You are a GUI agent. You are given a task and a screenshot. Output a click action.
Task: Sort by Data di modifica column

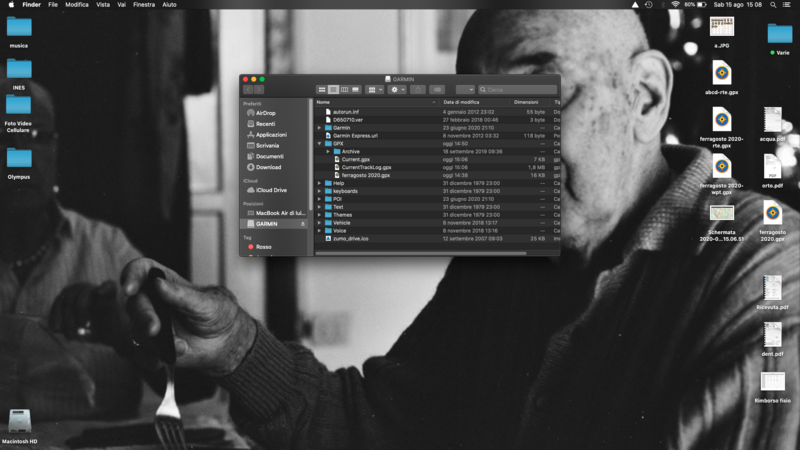474,102
